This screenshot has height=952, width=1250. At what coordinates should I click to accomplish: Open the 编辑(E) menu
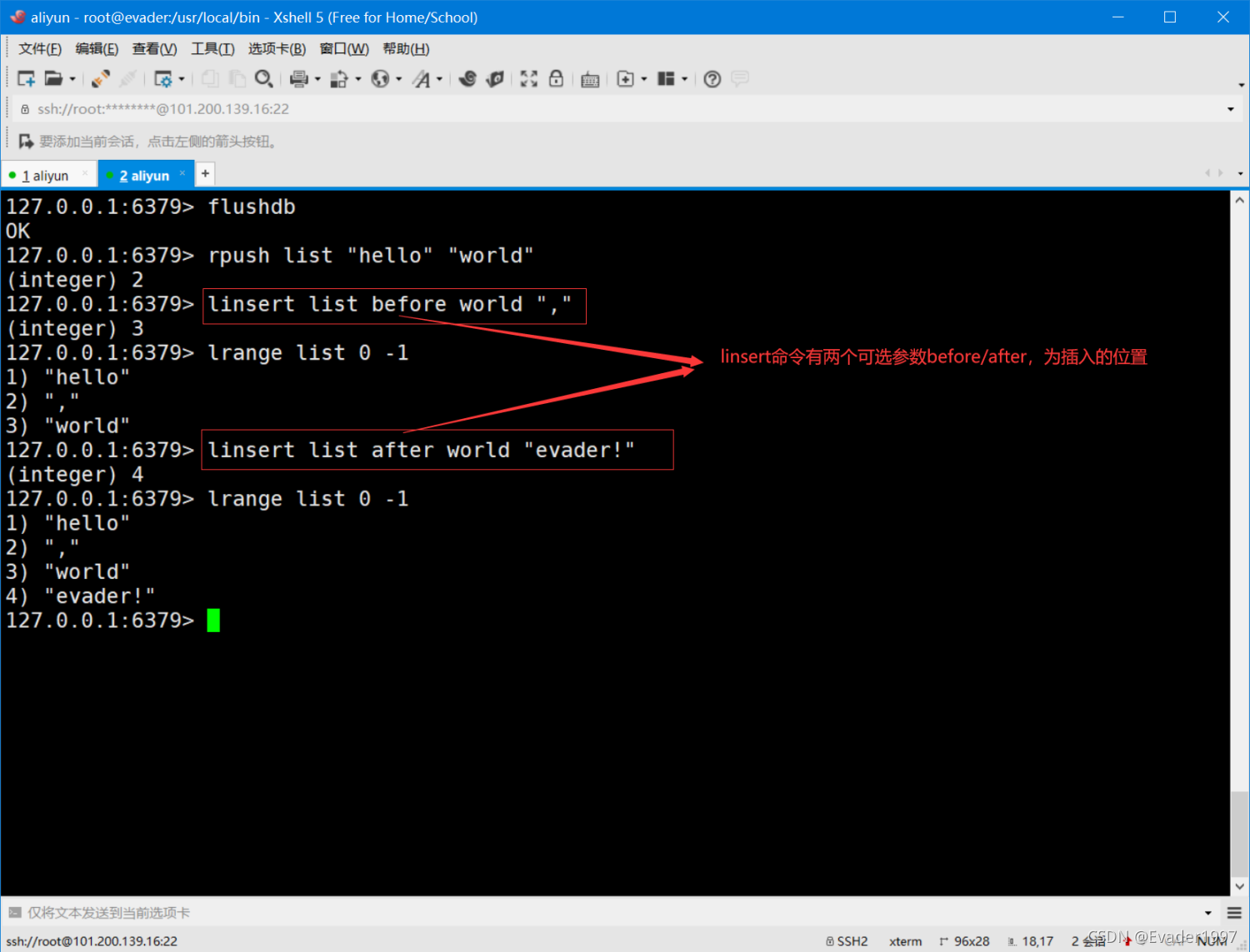tap(97, 48)
